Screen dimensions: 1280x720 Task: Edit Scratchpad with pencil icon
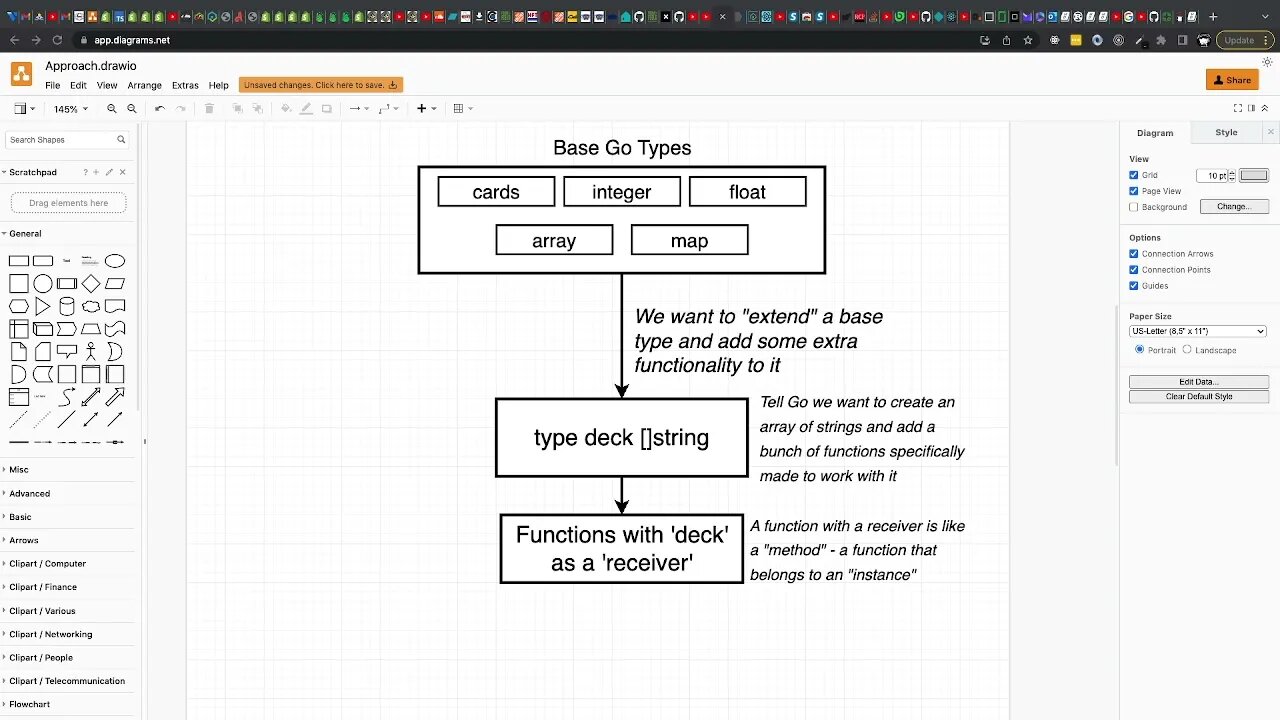(x=109, y=172)
